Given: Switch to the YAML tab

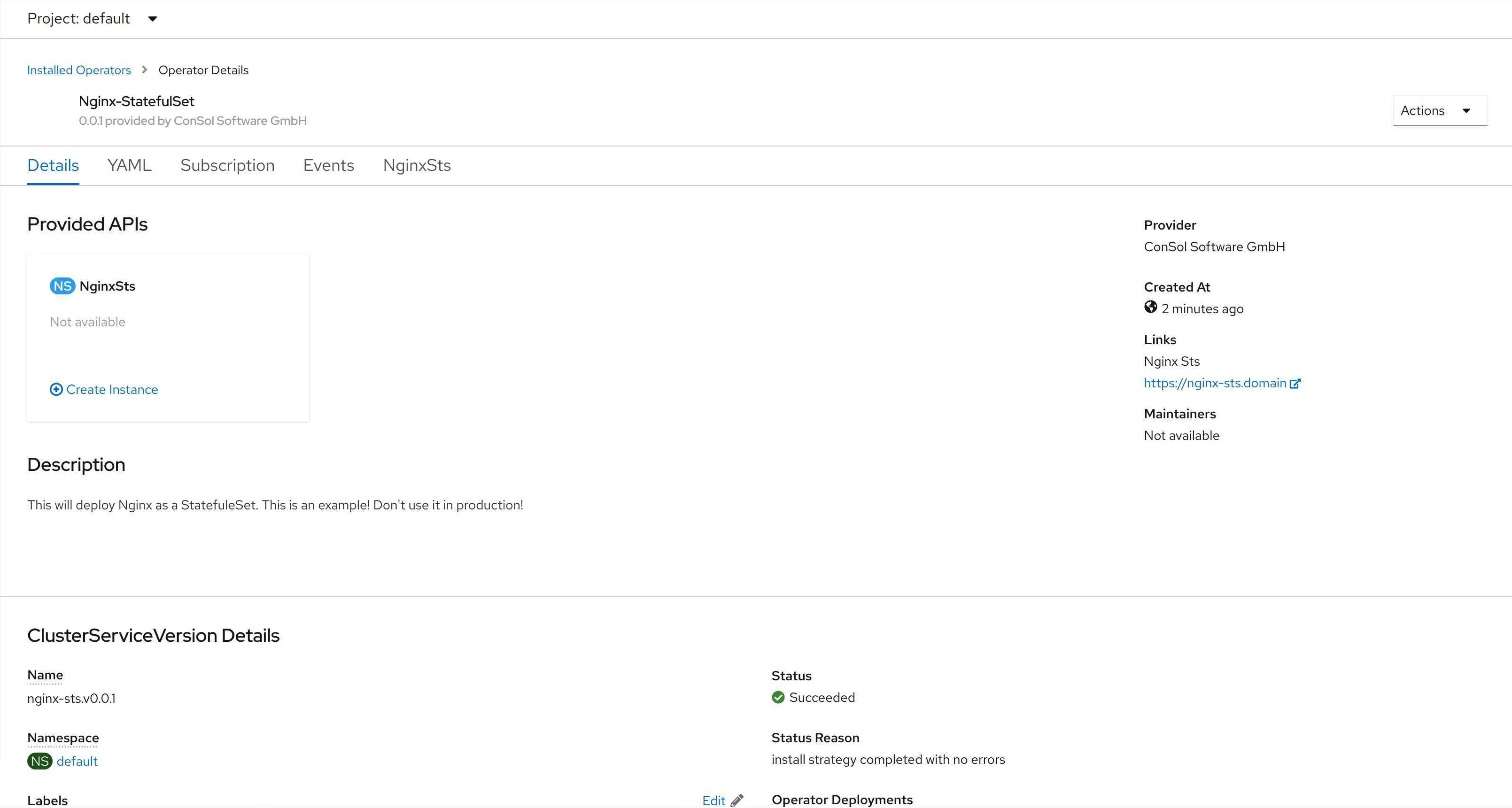Looking at the screenshot, I should (129, 165).
